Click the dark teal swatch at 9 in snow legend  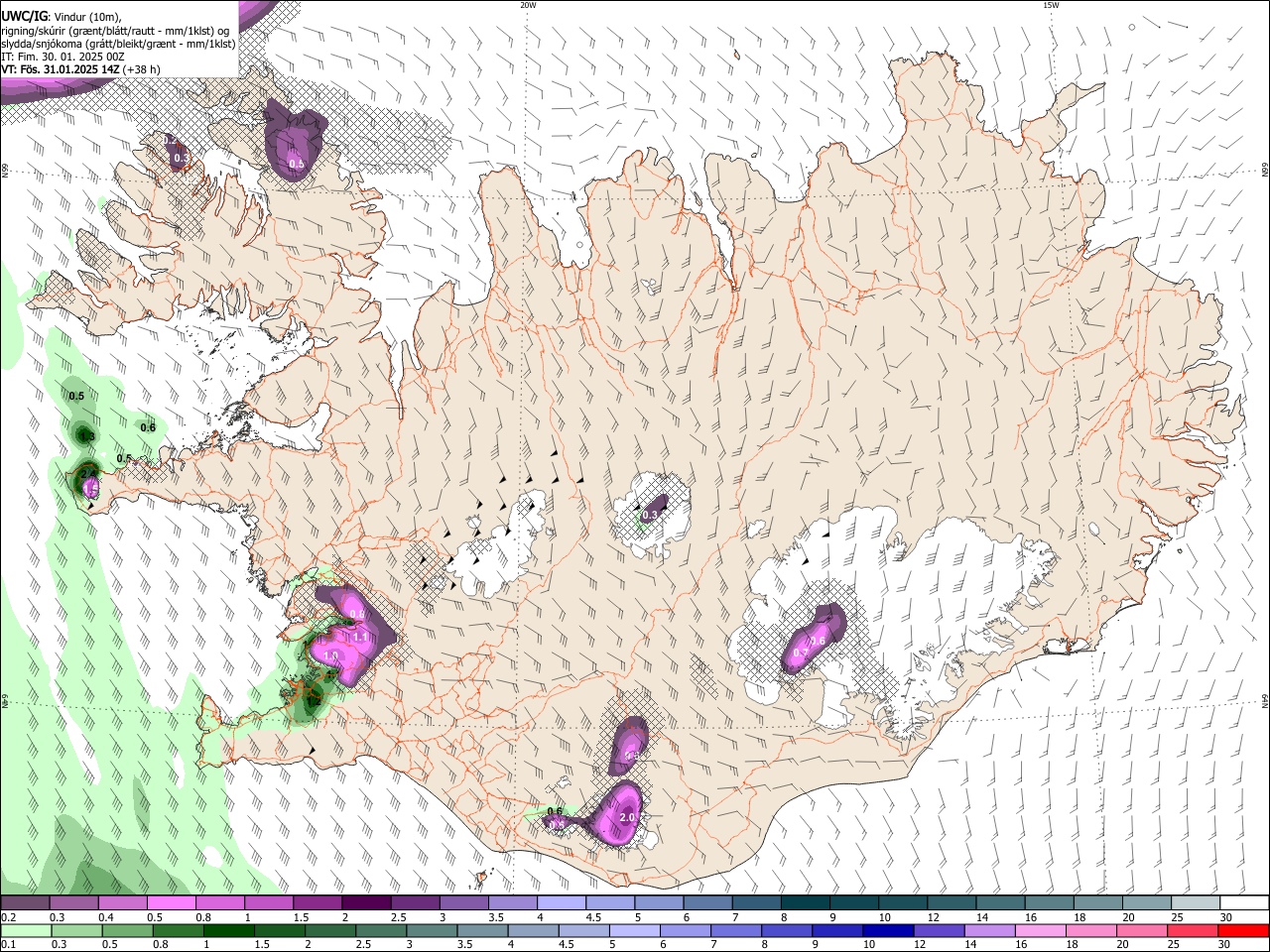pyautogui.click(x=855, y=902)
